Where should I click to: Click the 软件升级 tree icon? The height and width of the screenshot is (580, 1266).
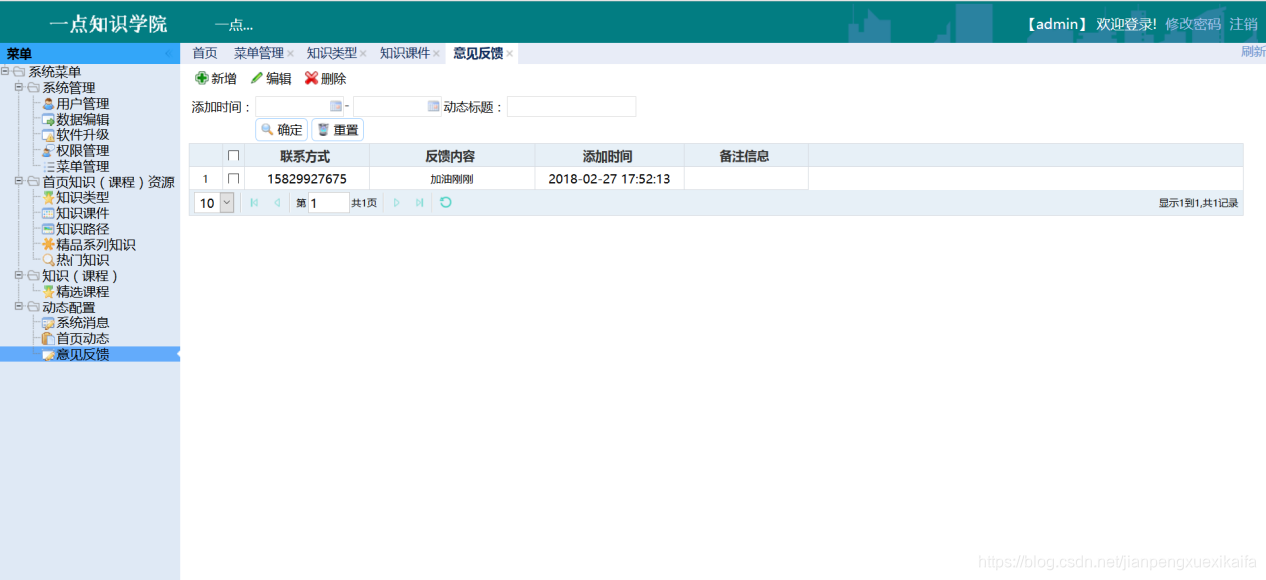48,135
